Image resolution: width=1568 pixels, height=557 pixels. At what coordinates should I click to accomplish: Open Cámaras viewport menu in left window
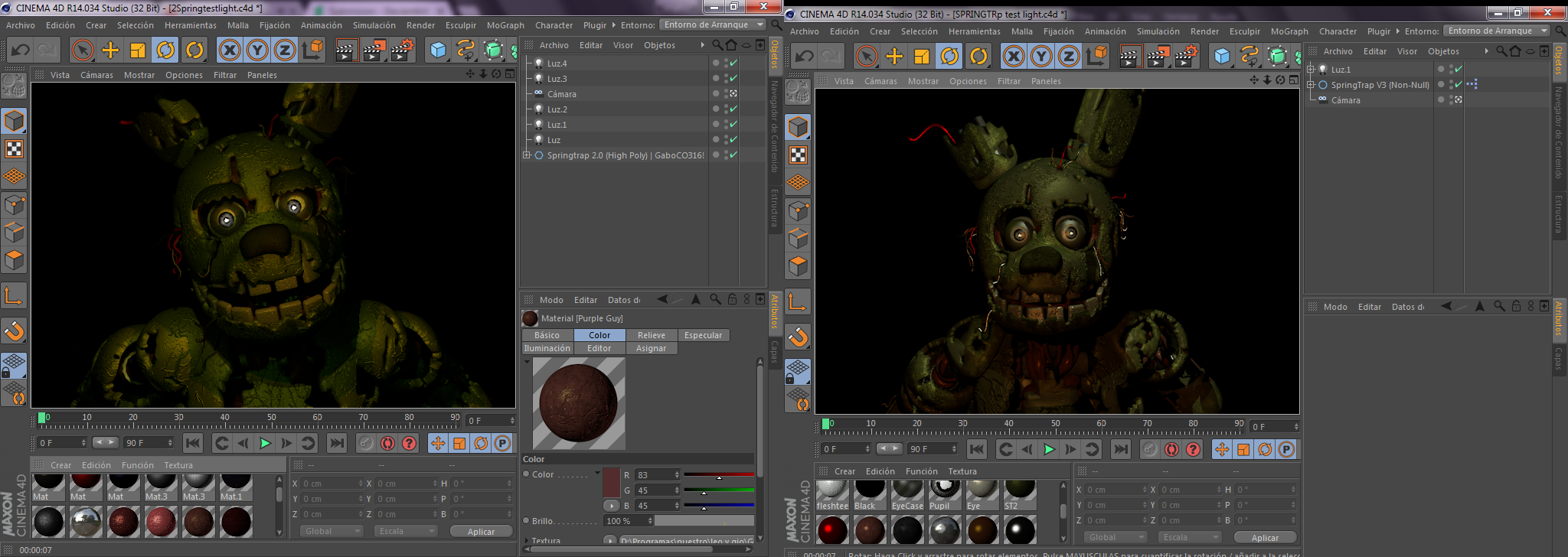(x=96, y=75)
